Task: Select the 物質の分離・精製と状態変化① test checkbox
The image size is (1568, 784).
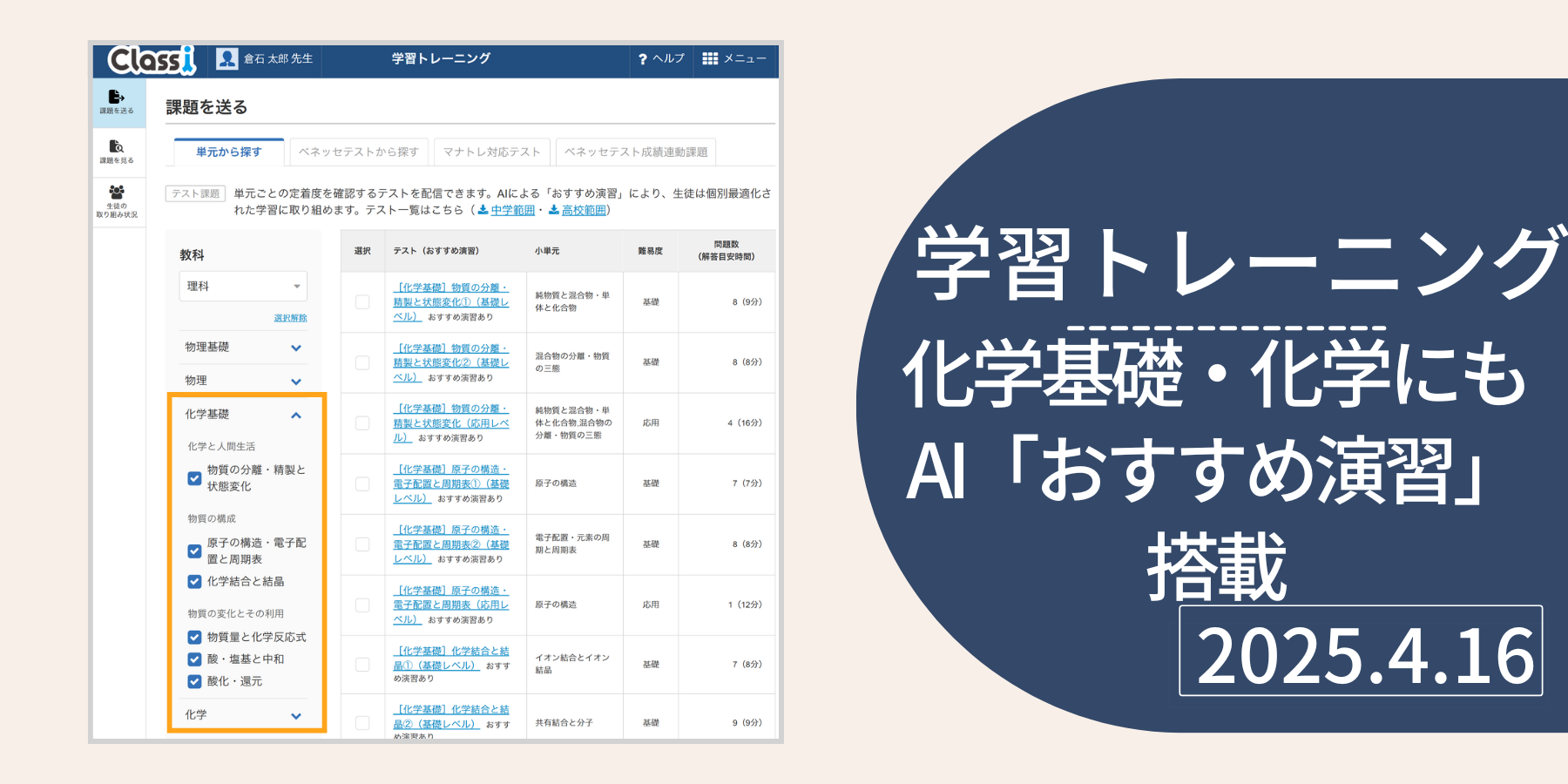Action: point(362,302)
